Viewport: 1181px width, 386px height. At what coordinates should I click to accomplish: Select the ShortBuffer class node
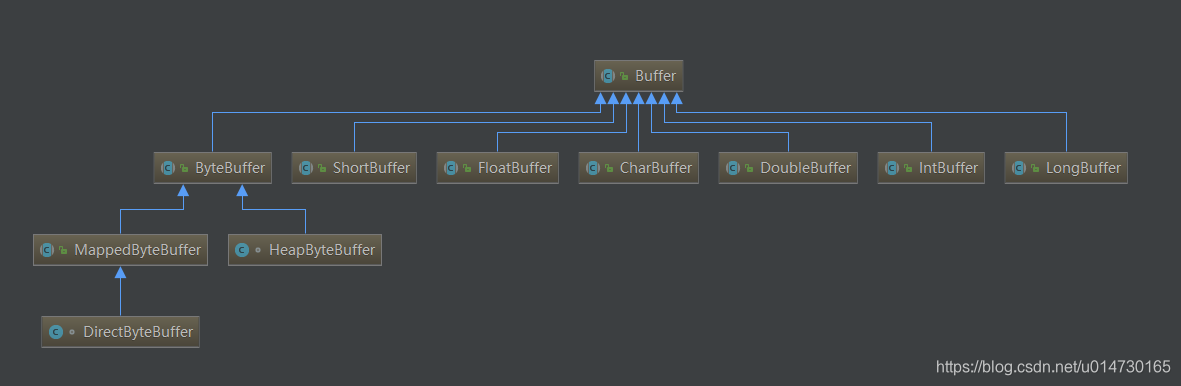point(354,168)
